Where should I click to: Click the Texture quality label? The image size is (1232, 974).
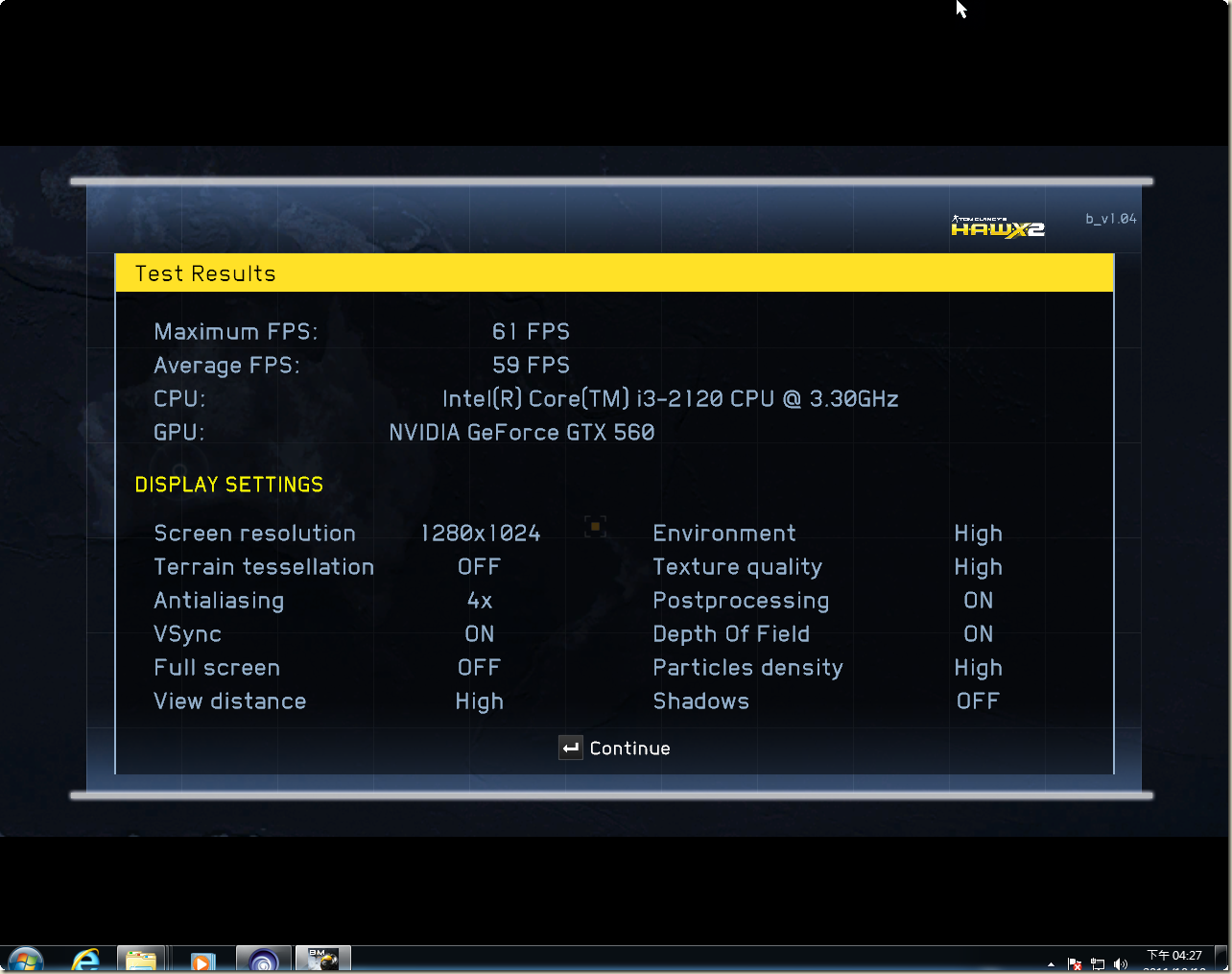738,568
